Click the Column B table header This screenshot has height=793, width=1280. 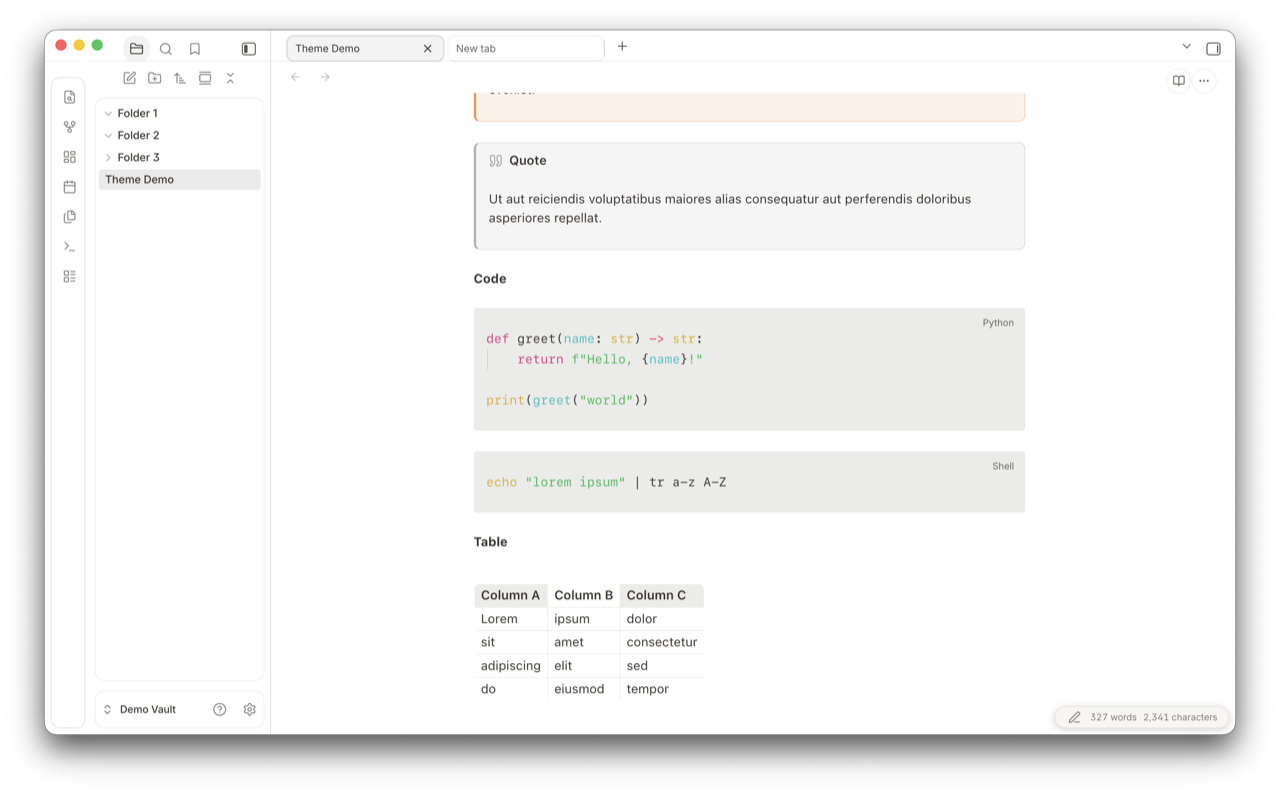point(583,595)
